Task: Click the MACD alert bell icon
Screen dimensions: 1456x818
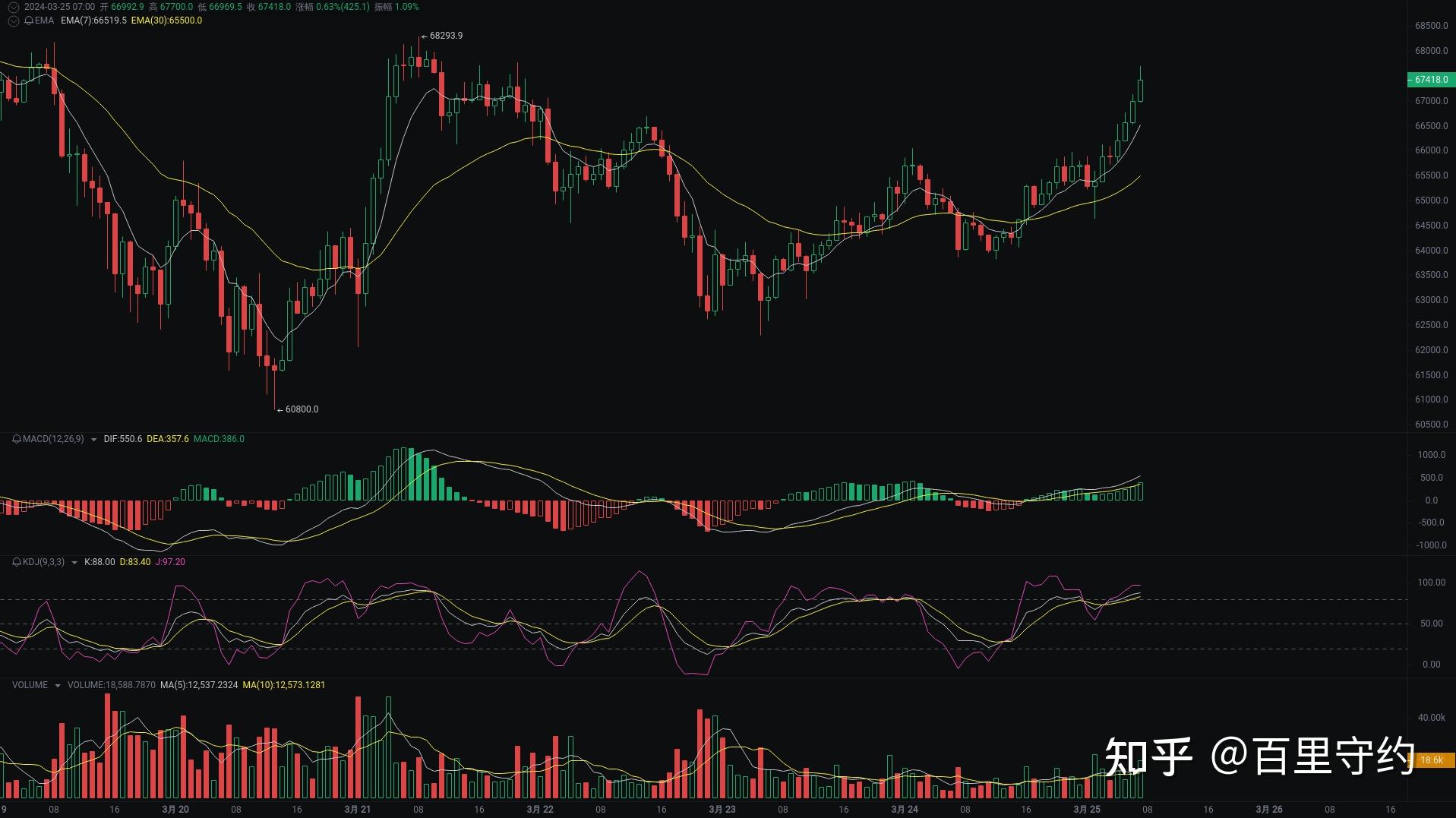Action: coord(17,439)
